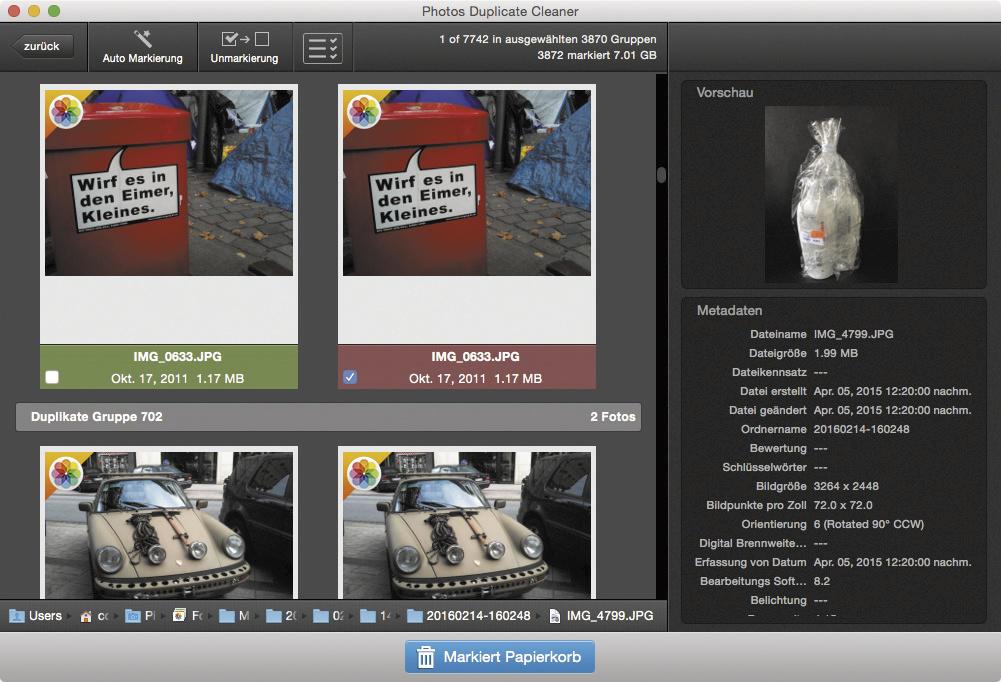This screenshot has height=682, width=1001.
Task: Click the red IMG_0633.JPG filename label
Action: (475, 356)
